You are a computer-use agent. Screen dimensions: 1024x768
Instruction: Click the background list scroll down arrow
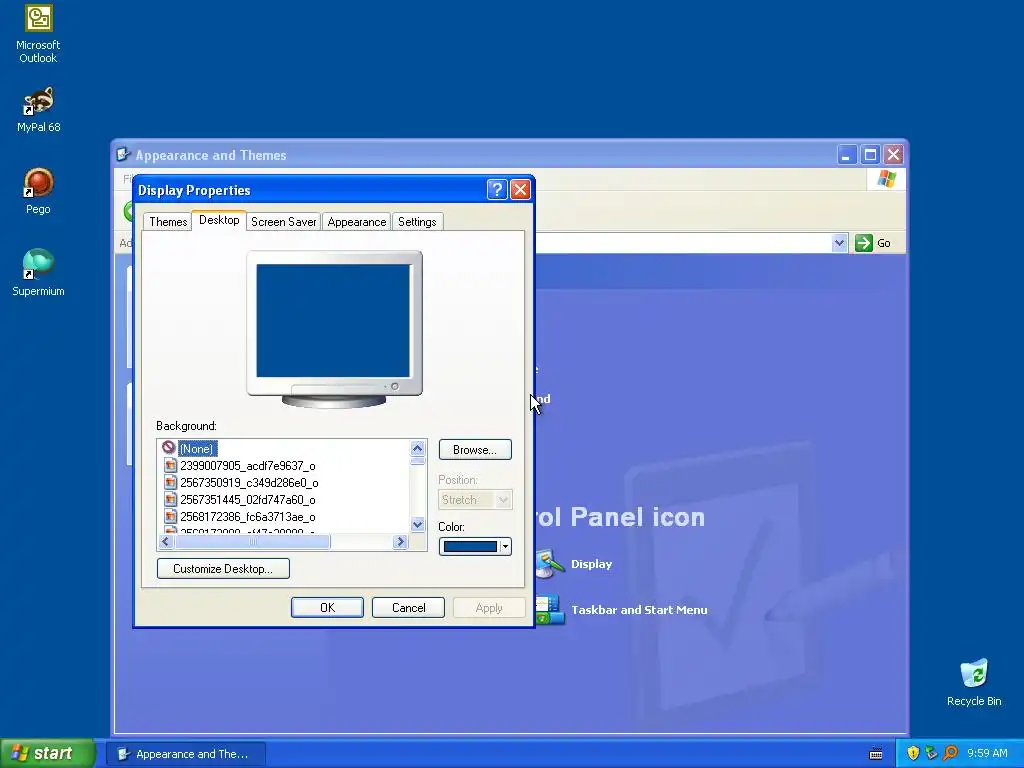pyautogui.click(x=417, y=524)
